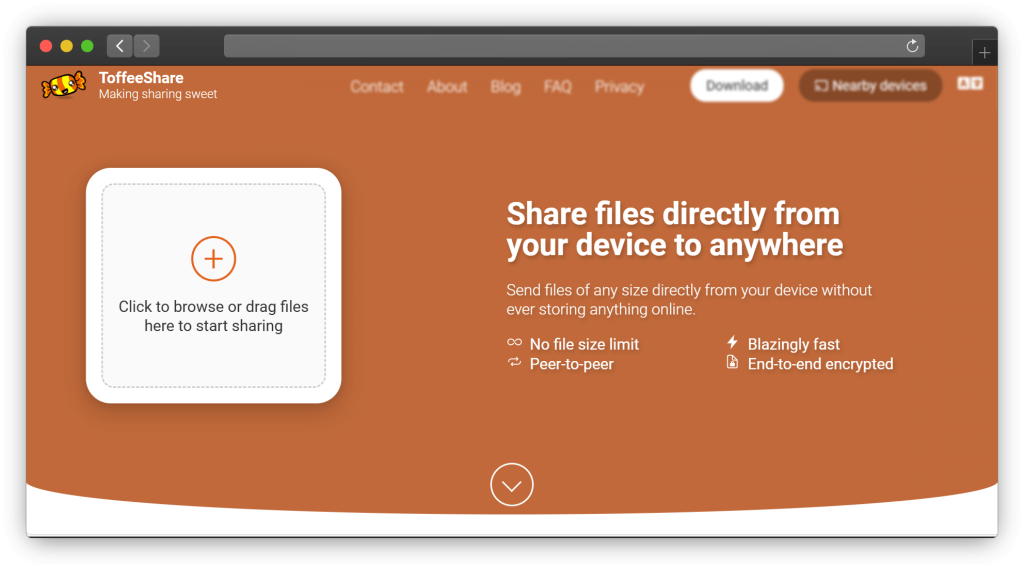1024x564 pixels.
Task: View the Privacy page
Action: 619,87
